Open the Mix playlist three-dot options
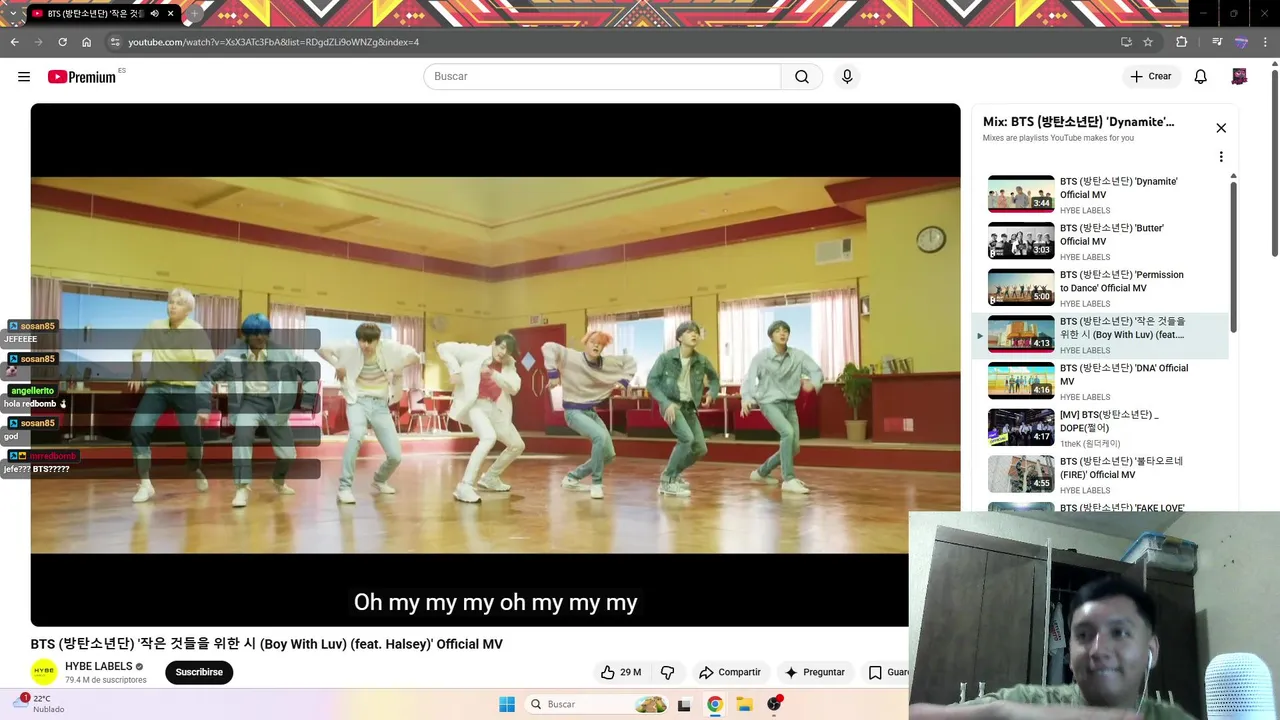 [1221, 157]
